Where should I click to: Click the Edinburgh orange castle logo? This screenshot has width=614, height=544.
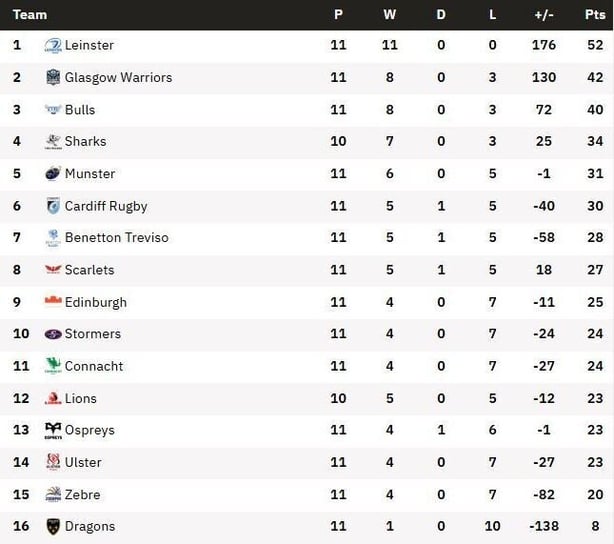[x=53, y=300]
